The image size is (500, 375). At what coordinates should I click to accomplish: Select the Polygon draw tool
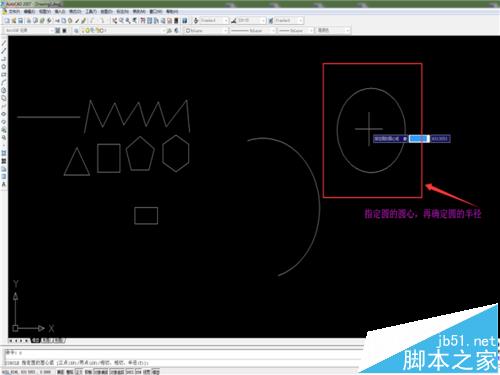coord(4,67)
